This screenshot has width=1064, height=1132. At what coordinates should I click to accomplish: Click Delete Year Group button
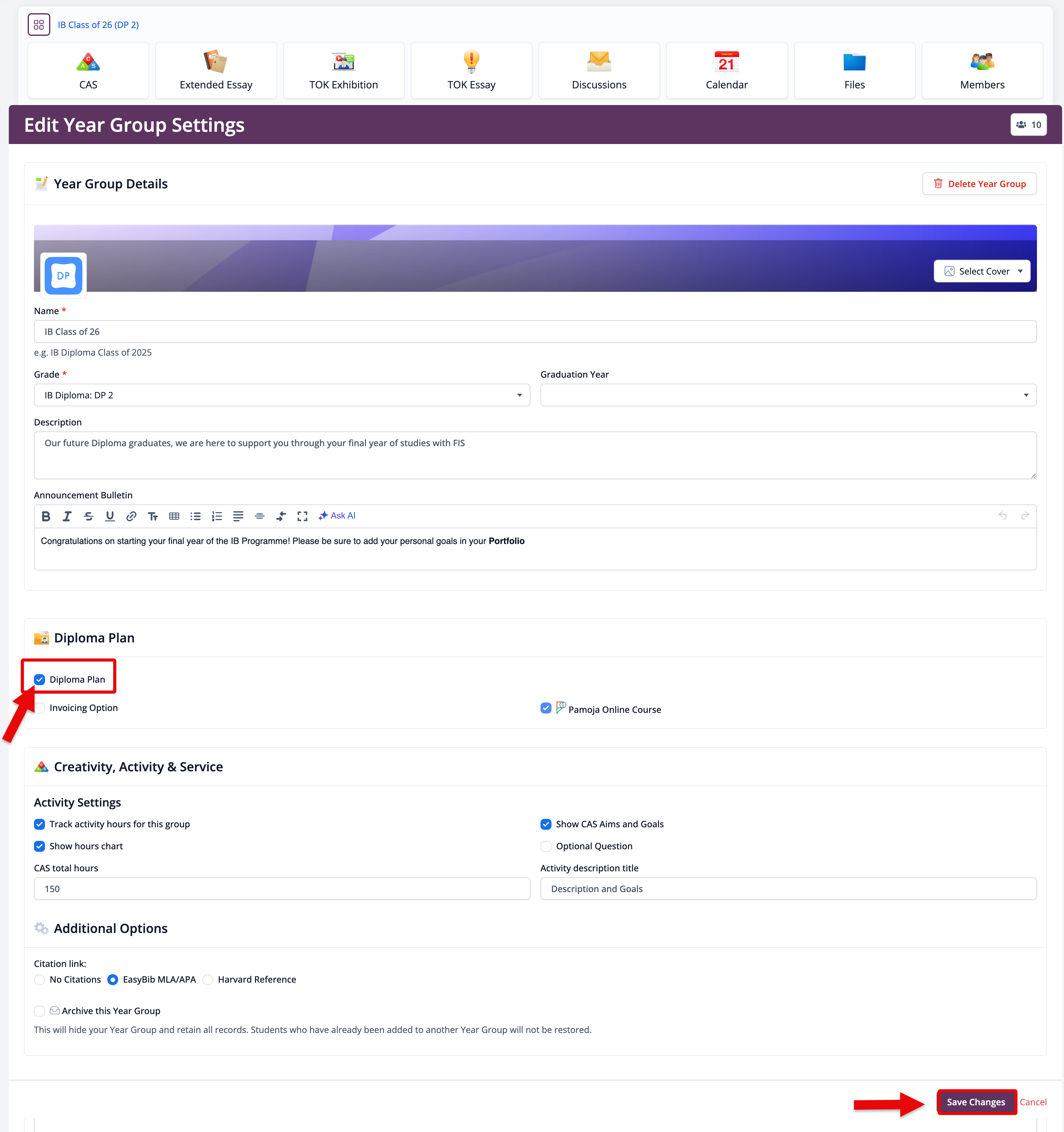[x=979, y=184]
